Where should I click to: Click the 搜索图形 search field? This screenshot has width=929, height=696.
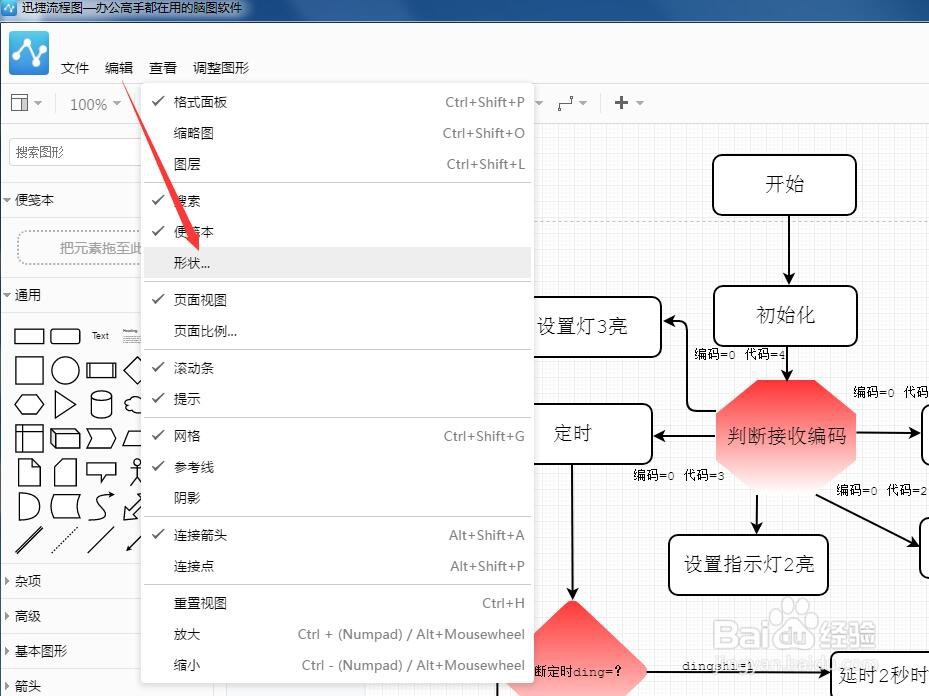pos(60,152)
